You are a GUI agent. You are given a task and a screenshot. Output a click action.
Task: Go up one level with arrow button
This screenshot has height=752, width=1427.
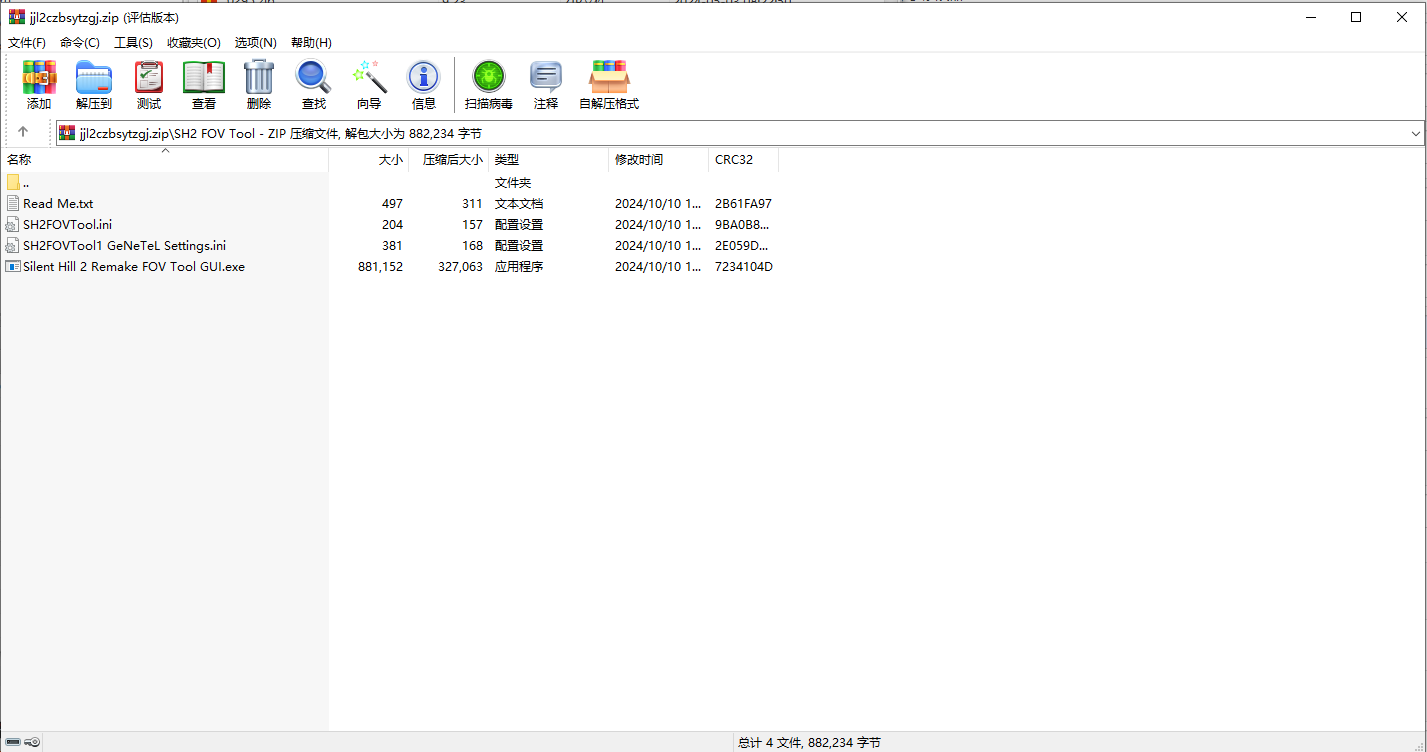pyautogui.click(x=23, y=132)
